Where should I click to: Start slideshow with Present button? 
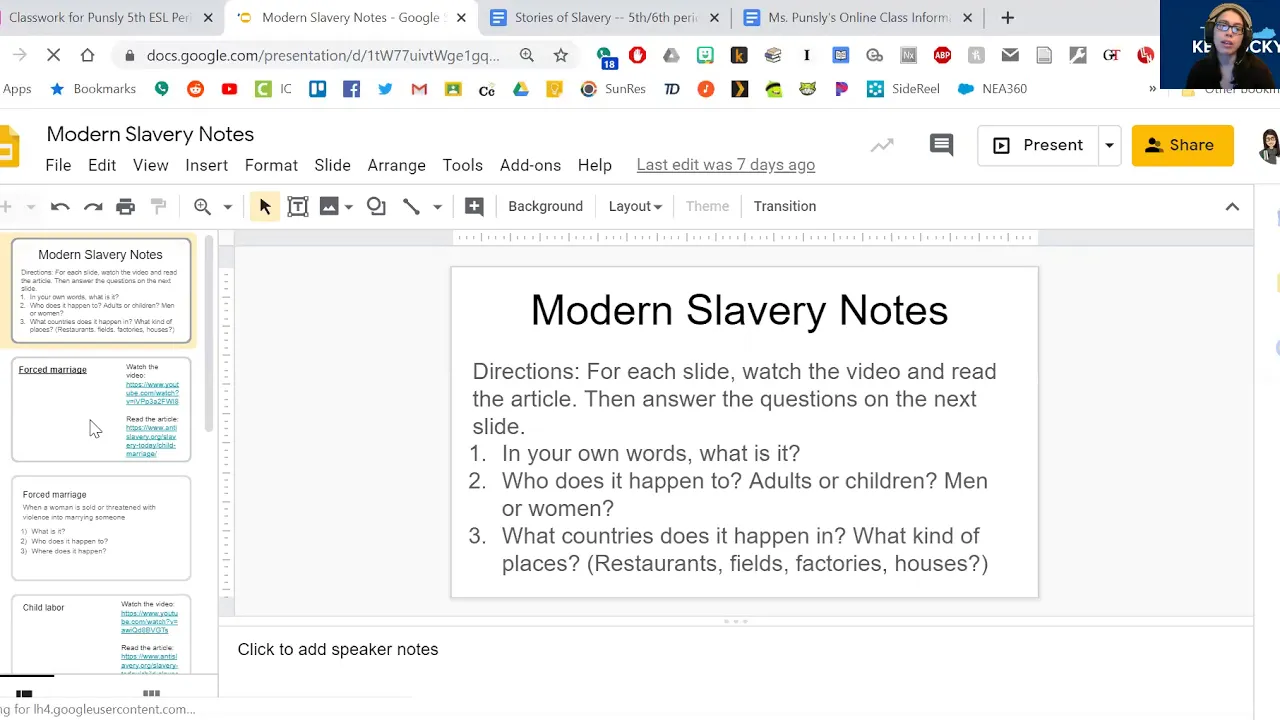coord(1038,145)
